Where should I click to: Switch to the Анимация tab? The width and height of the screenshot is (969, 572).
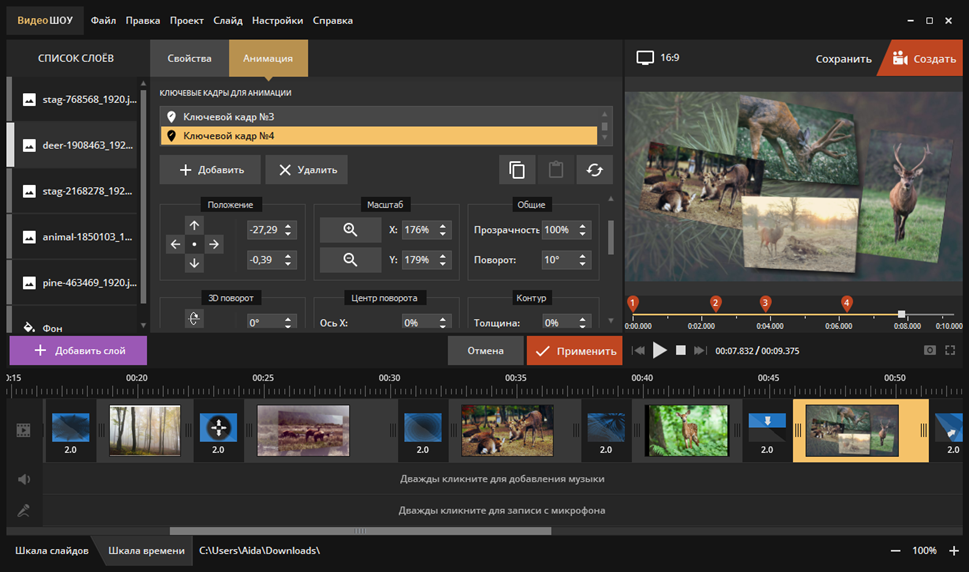(x=268, y=58)
